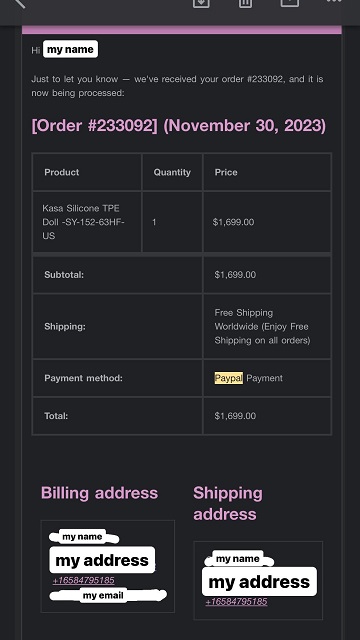
Task: Archive this email using the archive icon
Action: (x=201, y=3)
